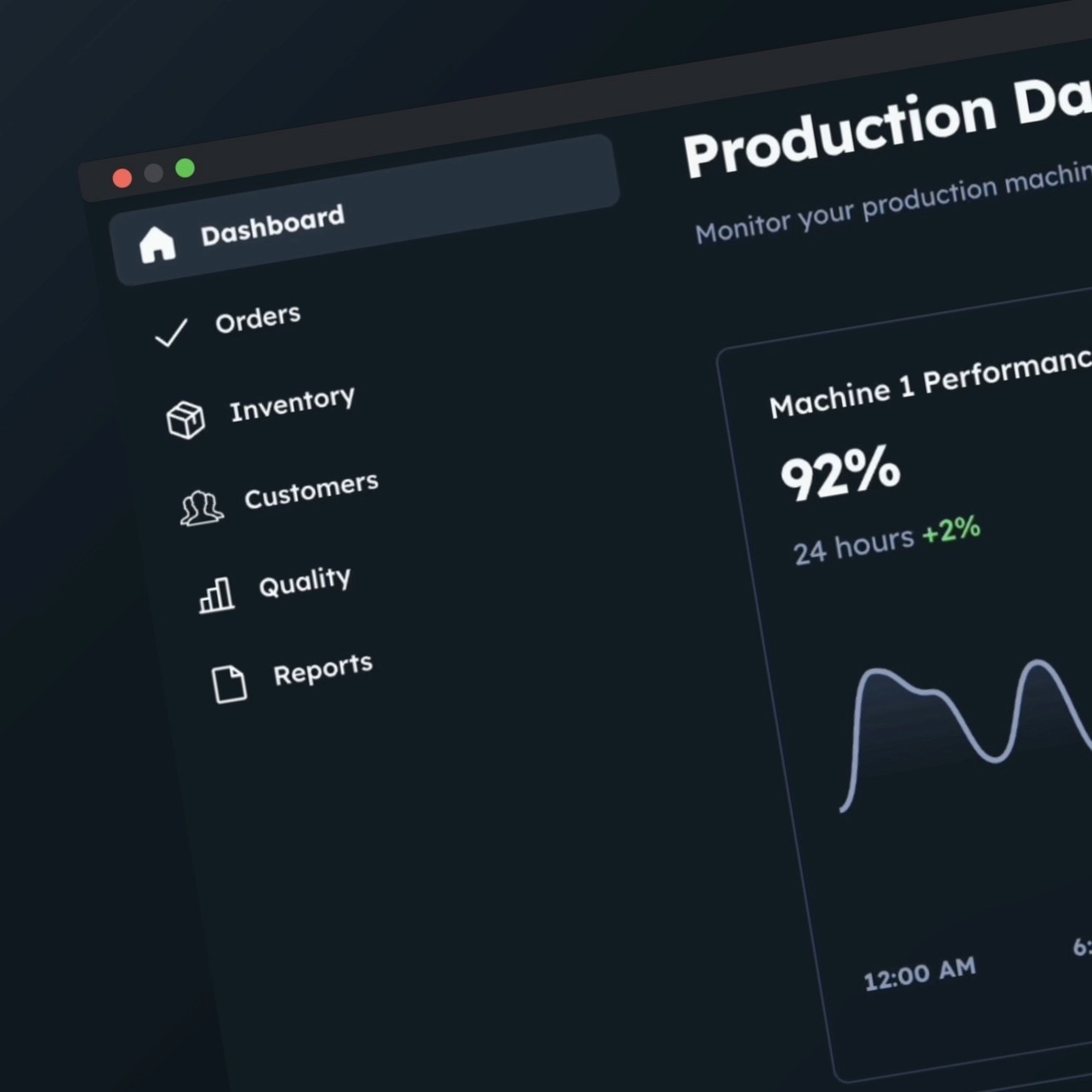Click the green maximize window button

point(185,168)
